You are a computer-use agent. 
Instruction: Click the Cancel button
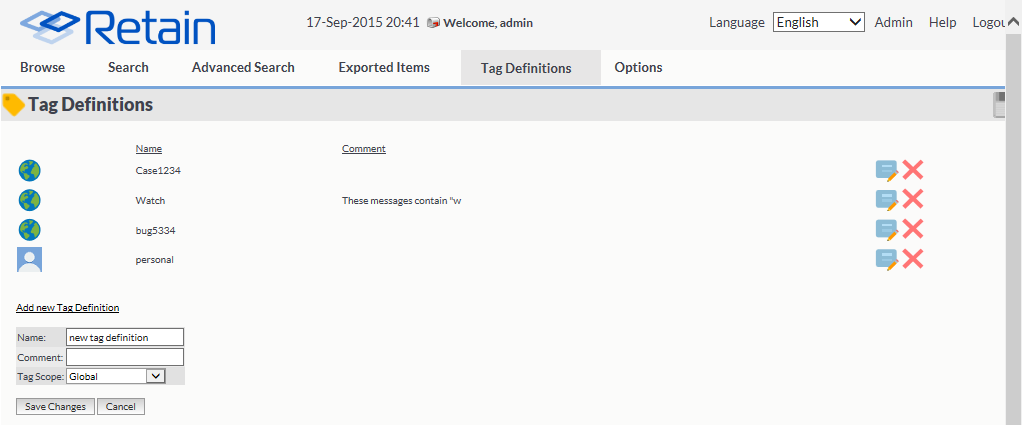click(x=121, y=407)
